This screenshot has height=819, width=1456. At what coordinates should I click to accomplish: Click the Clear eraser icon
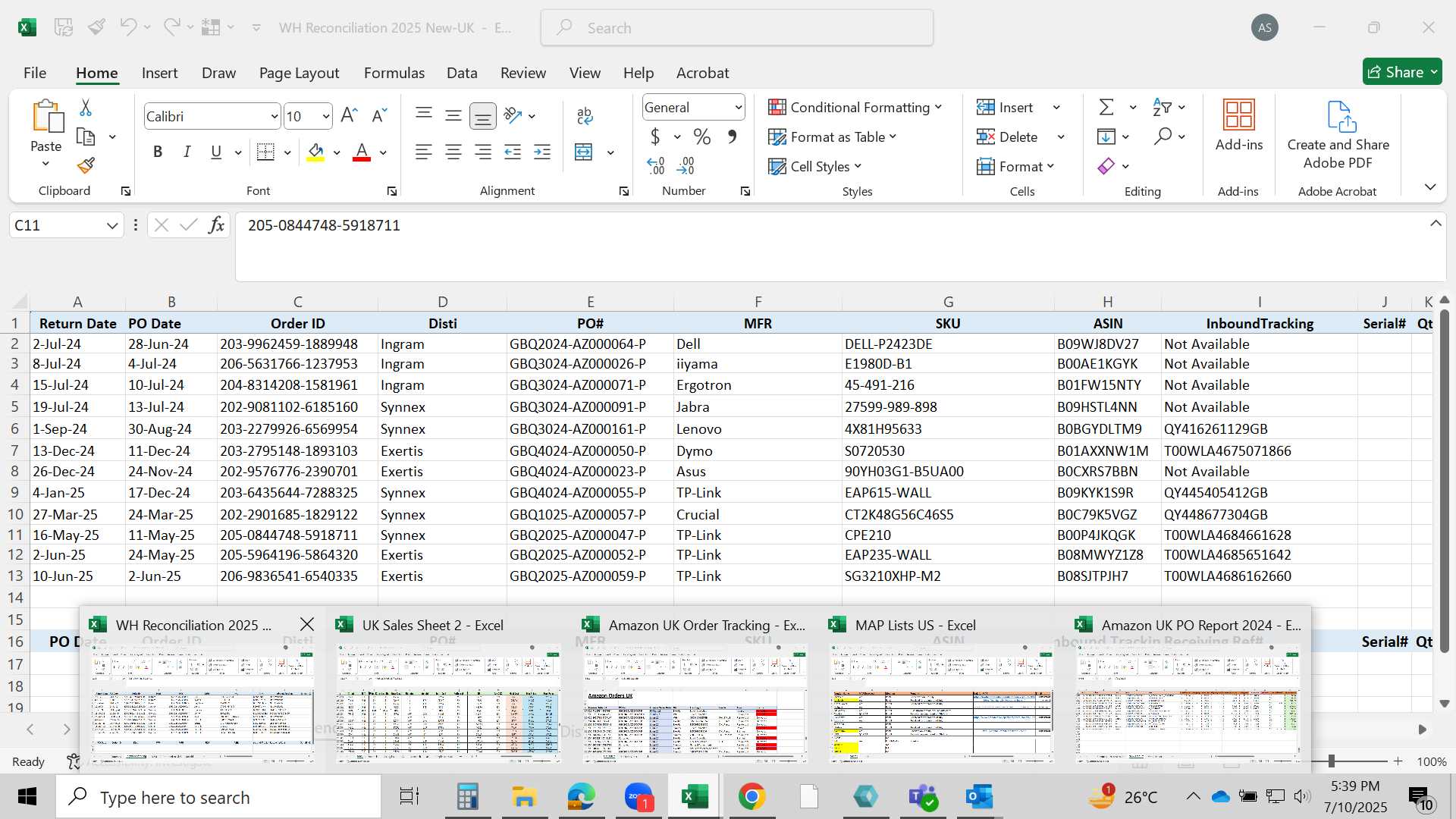pos(1106,166)
